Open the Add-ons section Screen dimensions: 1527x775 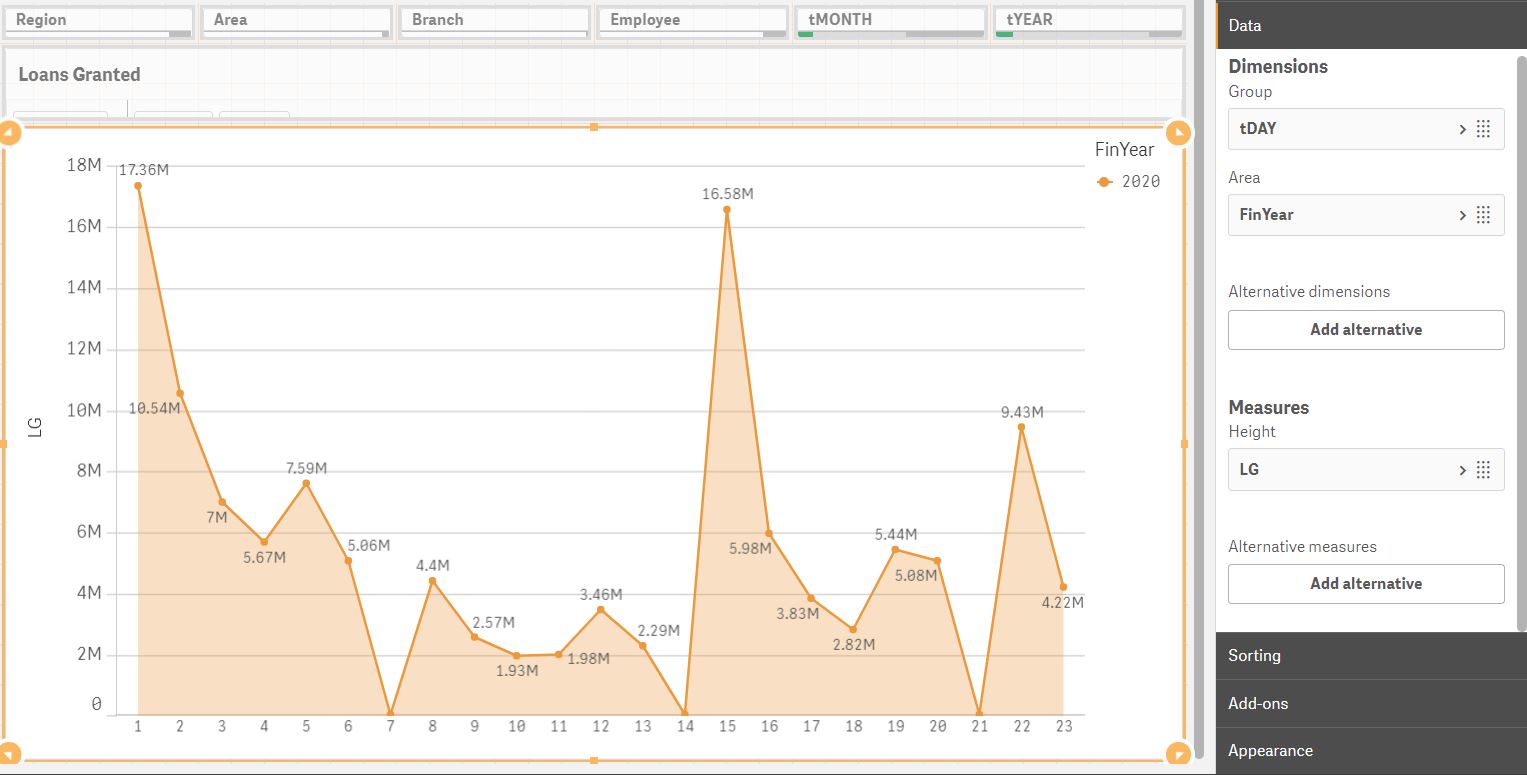[1371, 704]
